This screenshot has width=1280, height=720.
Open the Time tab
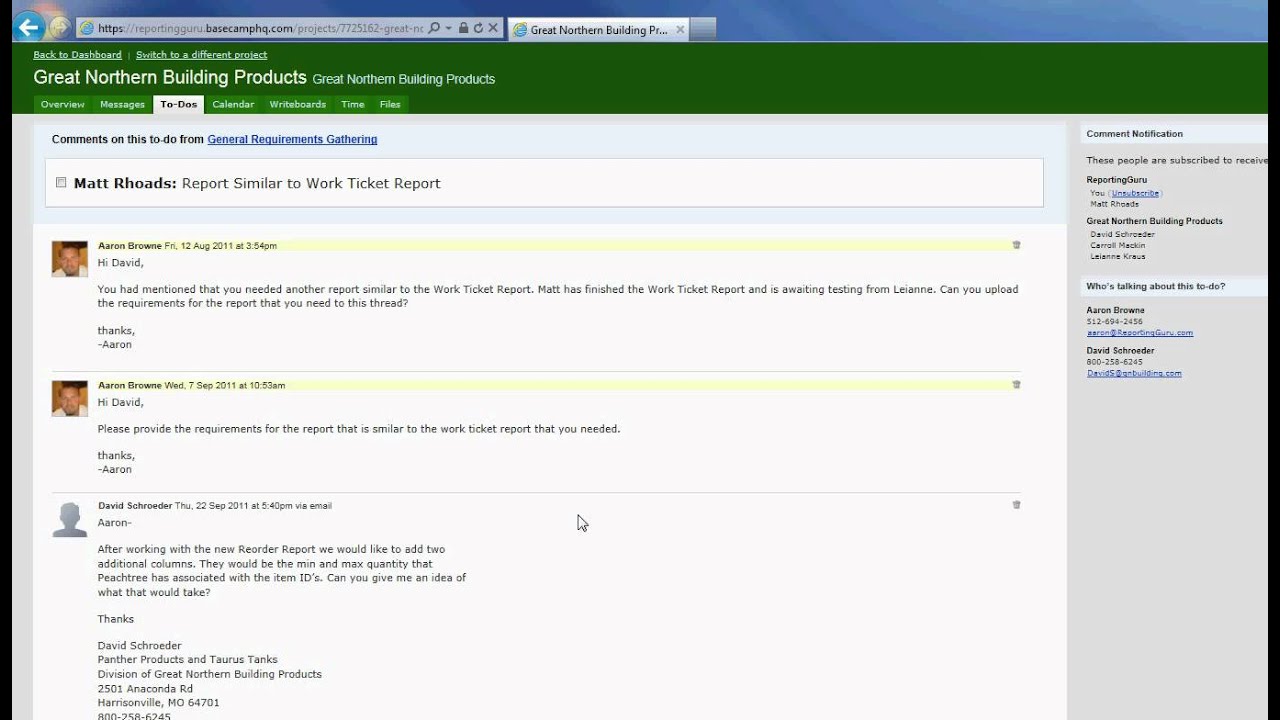point(352,104)
